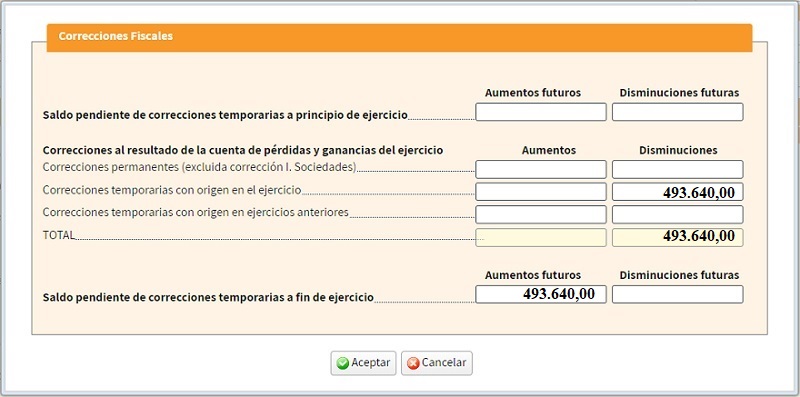Focus Aumentos futuros field for fin de ejercicio
This screenshot has width=800, height=397.
(x=541, y=294)
